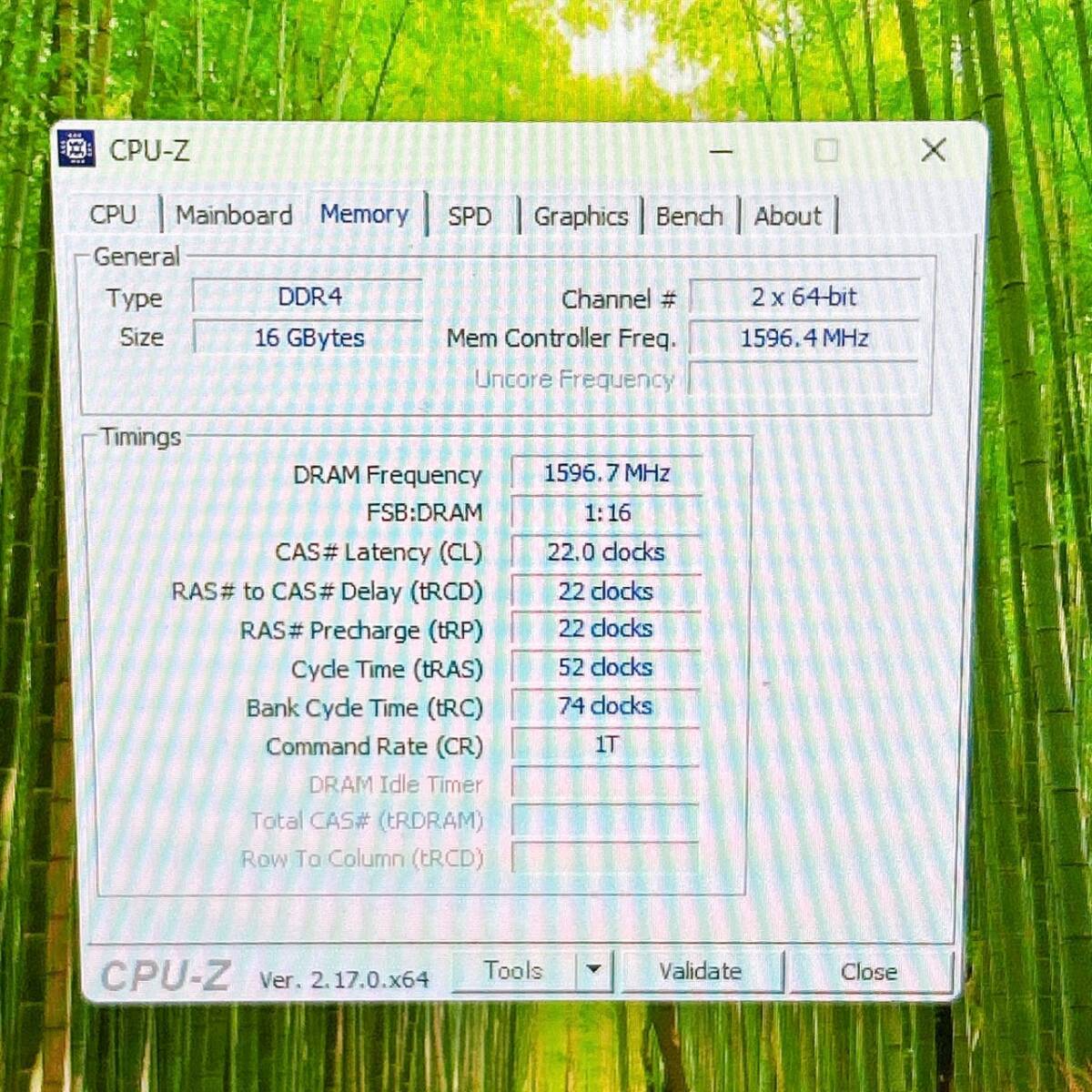This screenshot has width=1092, height=1092.
Task: Click the Cycle Time (tRAS) label
Action: pos(387,670)
